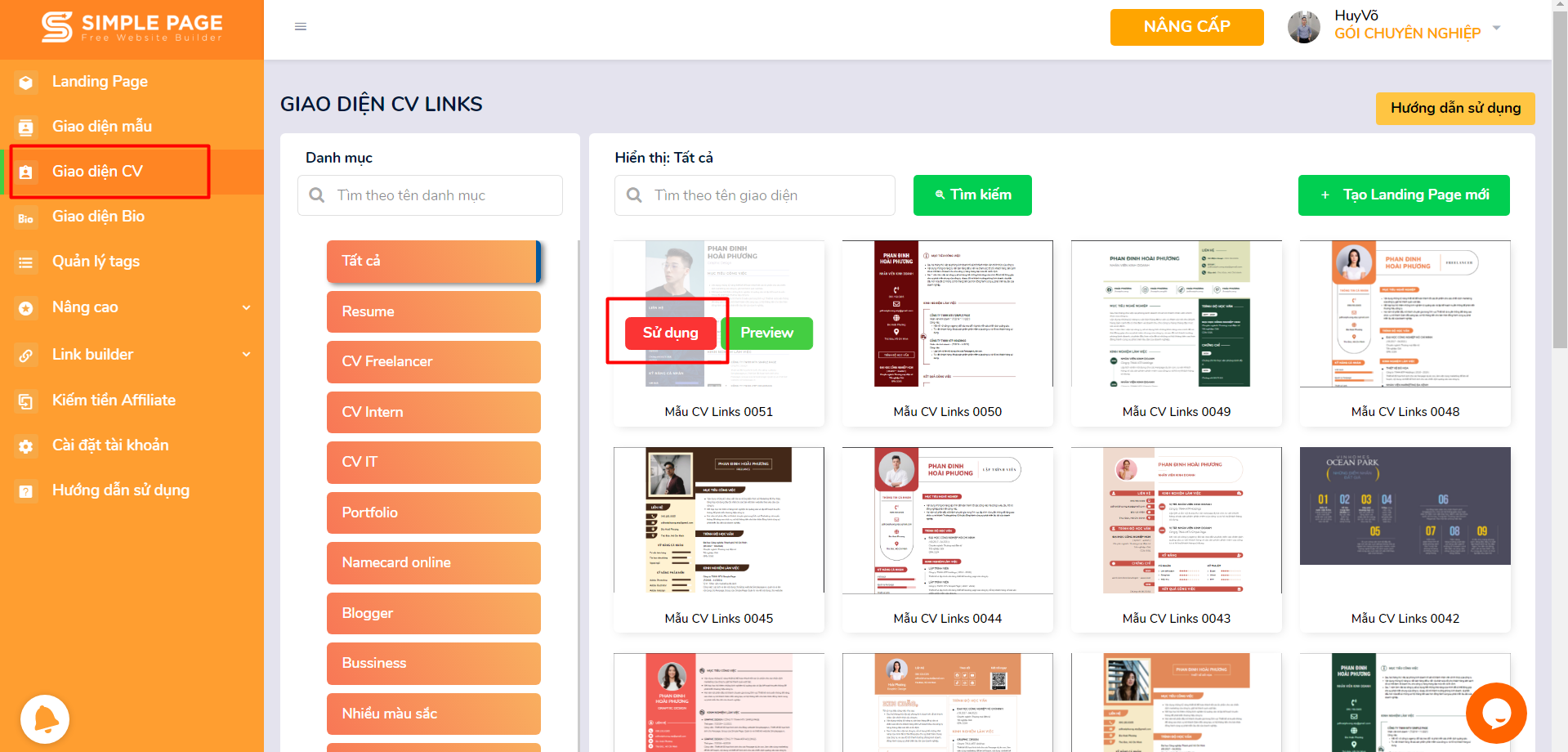
Task: Open the notification bell bubble
Action: (x=45, y=718)
